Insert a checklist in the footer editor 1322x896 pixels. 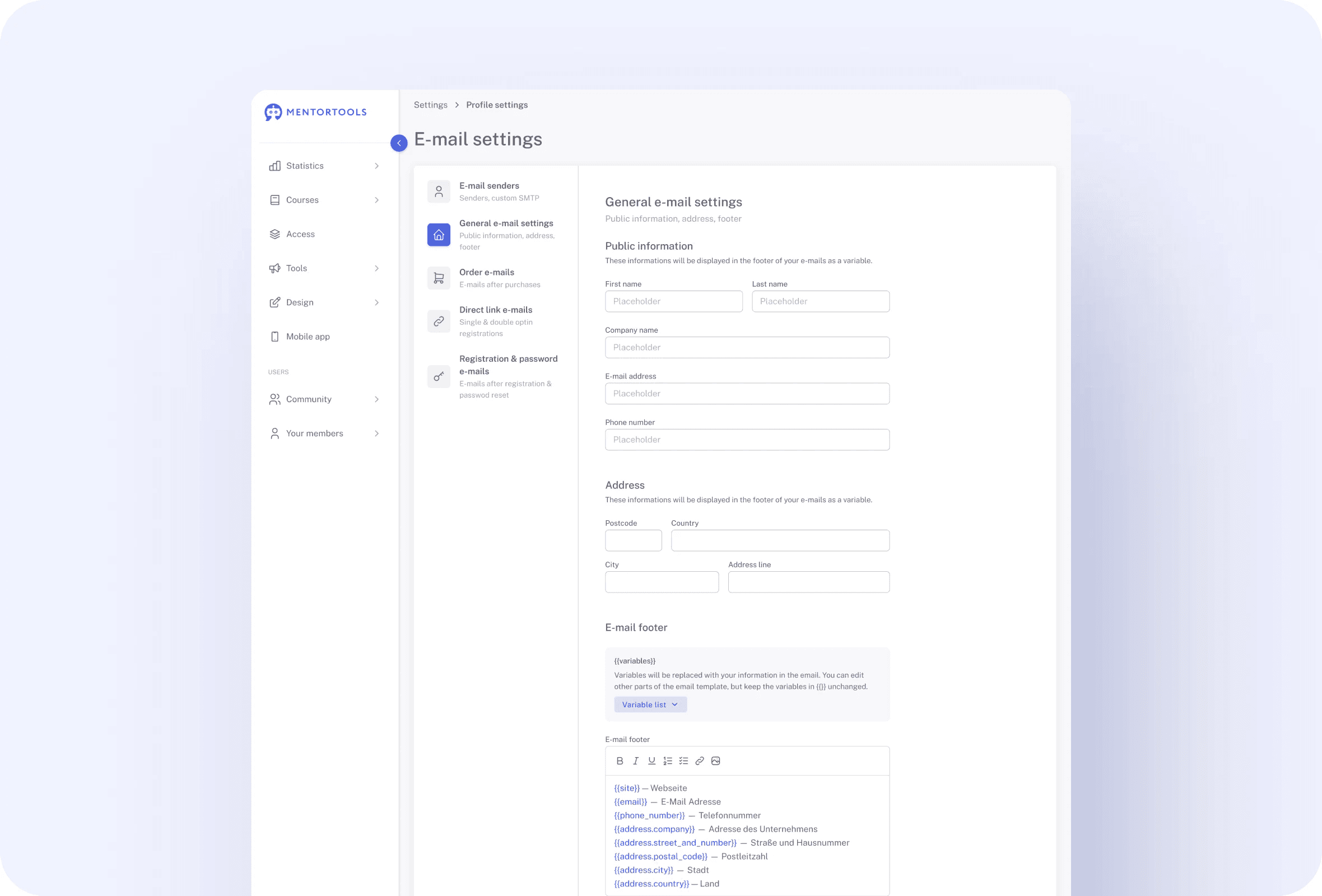(x=684, y=760)
